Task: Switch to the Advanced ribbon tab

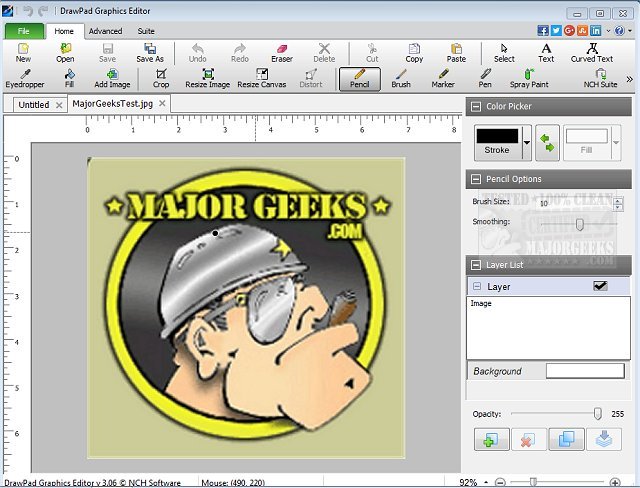Action: pyautogui.click(x=105, y=31)
